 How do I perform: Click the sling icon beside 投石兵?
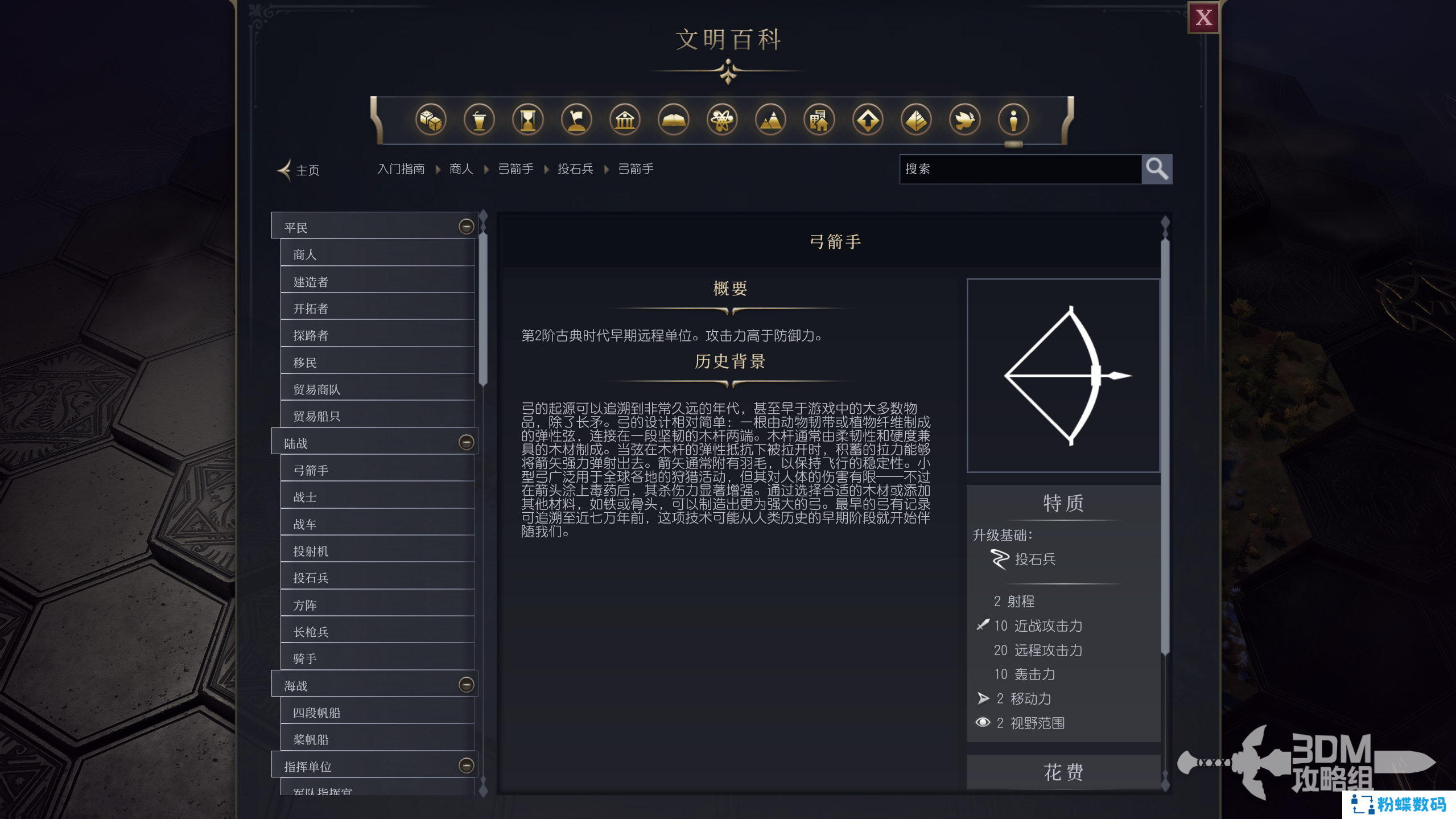pyautogui.click(x=1000, y=559)
